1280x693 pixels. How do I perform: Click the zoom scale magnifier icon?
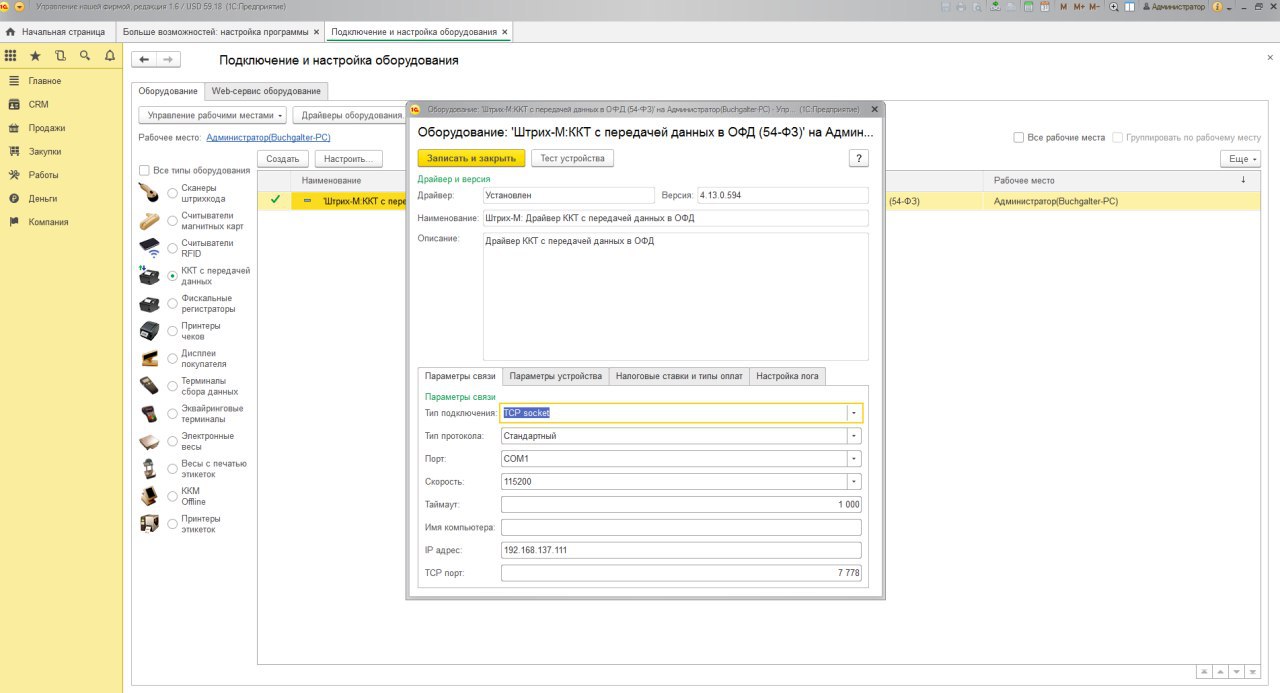(1114, 6)
